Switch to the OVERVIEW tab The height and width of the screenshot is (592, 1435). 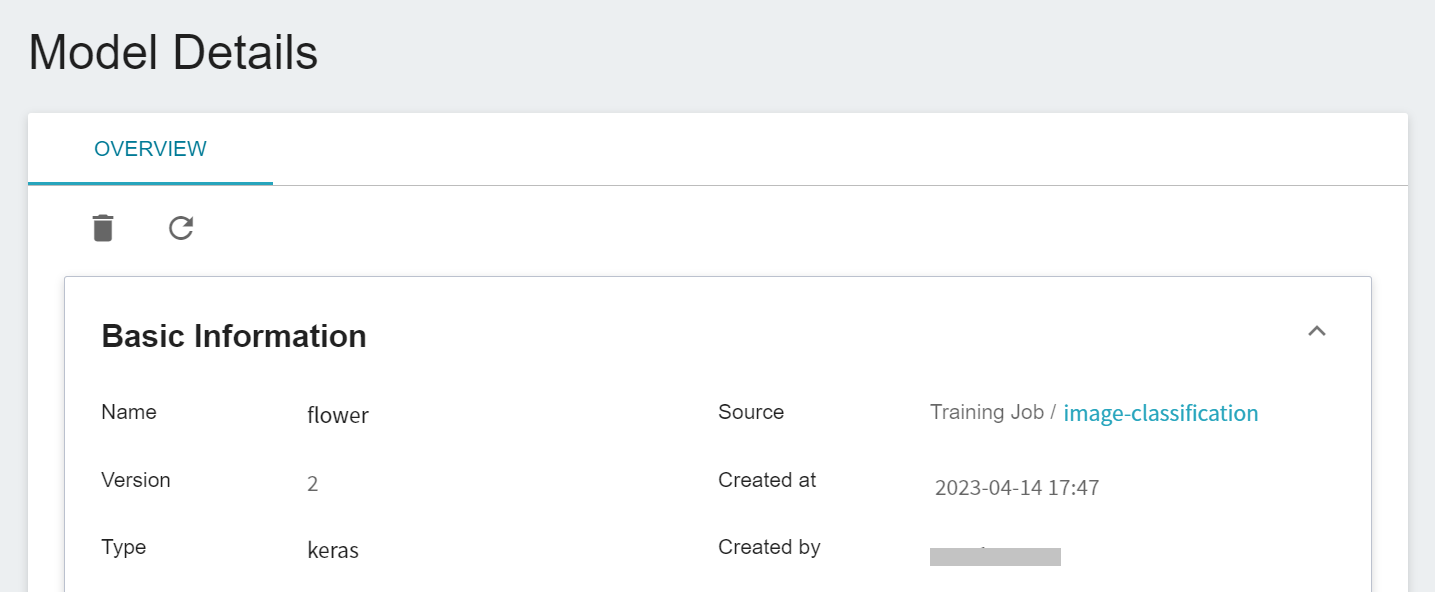(x=150, y=149)
